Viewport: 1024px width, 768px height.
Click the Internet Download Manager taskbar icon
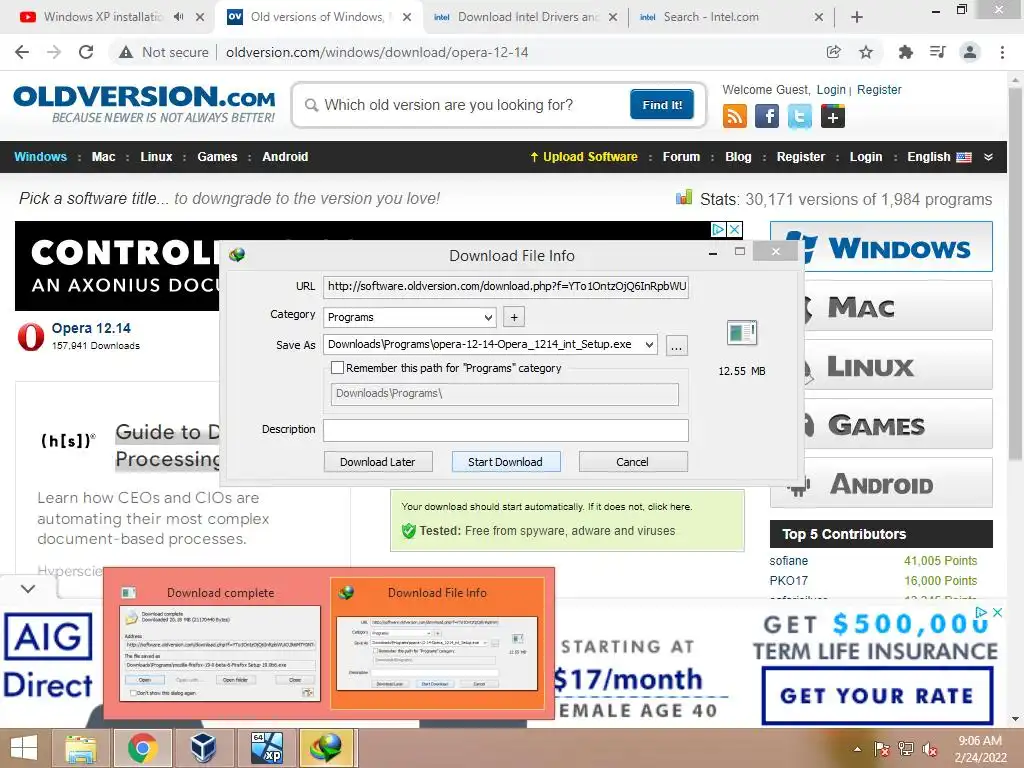pyautogui.click(x=327, y=748)
